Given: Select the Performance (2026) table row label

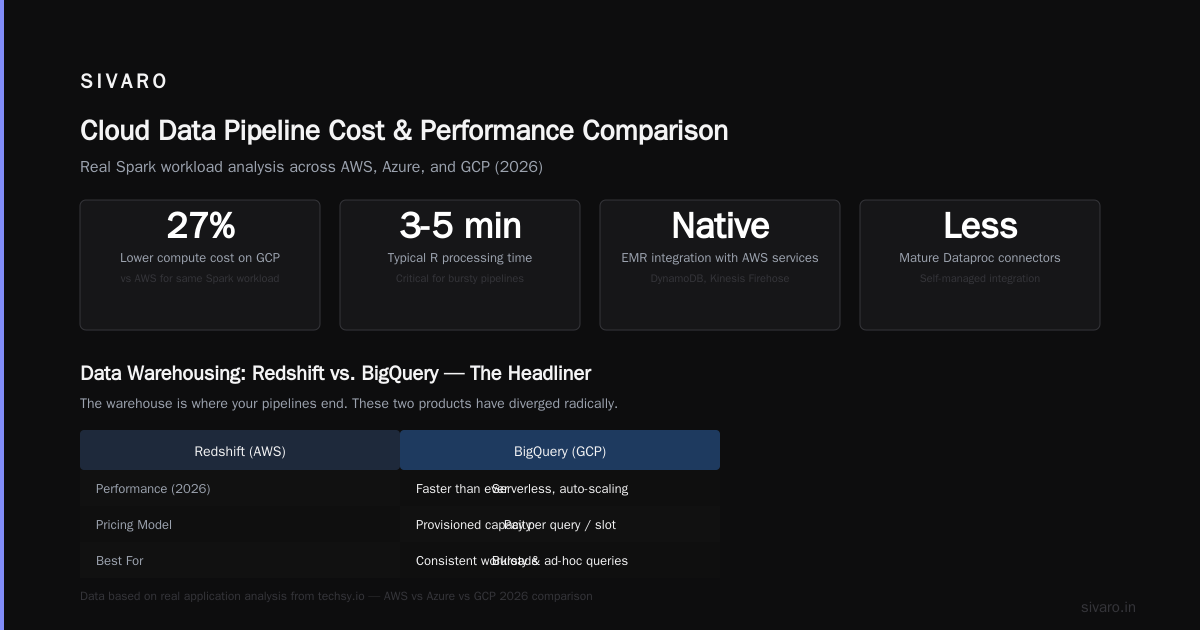Looking at the screenshot, I should 153,489.
